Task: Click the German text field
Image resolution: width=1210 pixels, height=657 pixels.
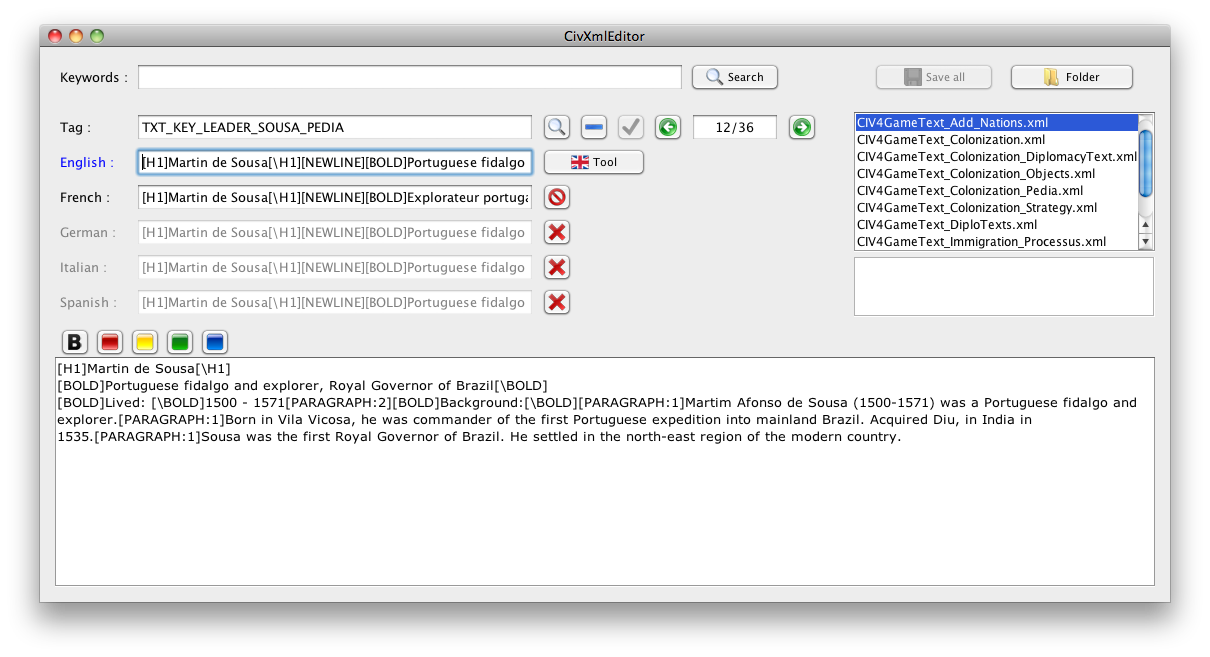Action: [x=335, y=232]
